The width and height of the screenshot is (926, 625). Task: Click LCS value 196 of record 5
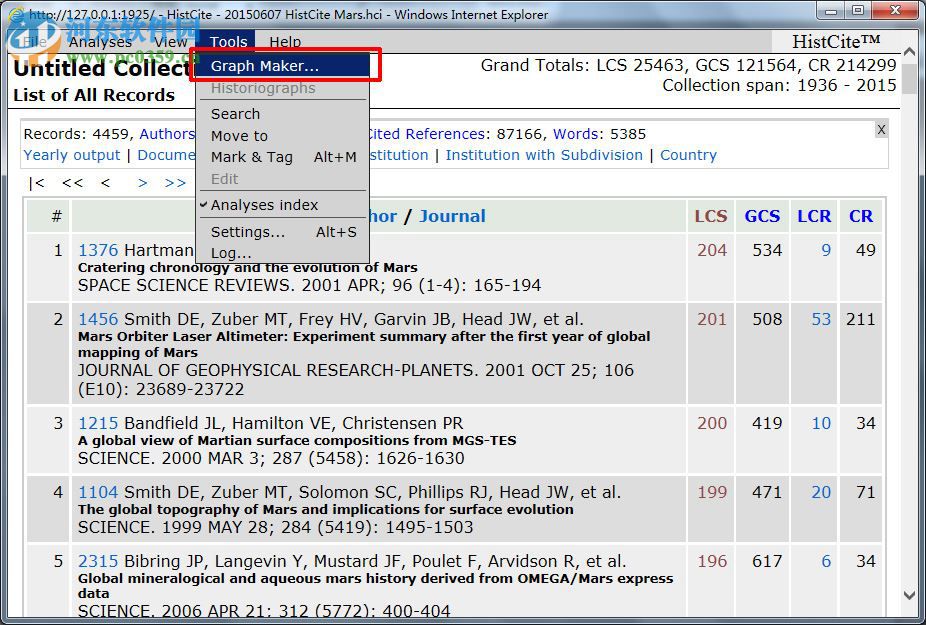point(712,561)
